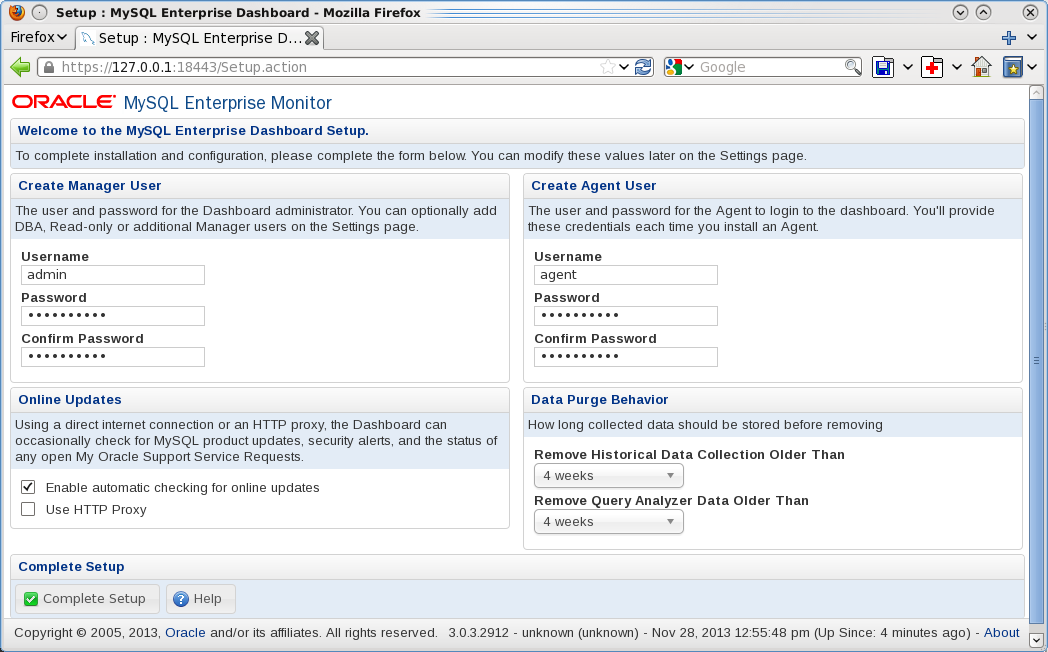1048x652 pixels.
Task: Open a new tab with the plus icon
Action: point(1009,38)
